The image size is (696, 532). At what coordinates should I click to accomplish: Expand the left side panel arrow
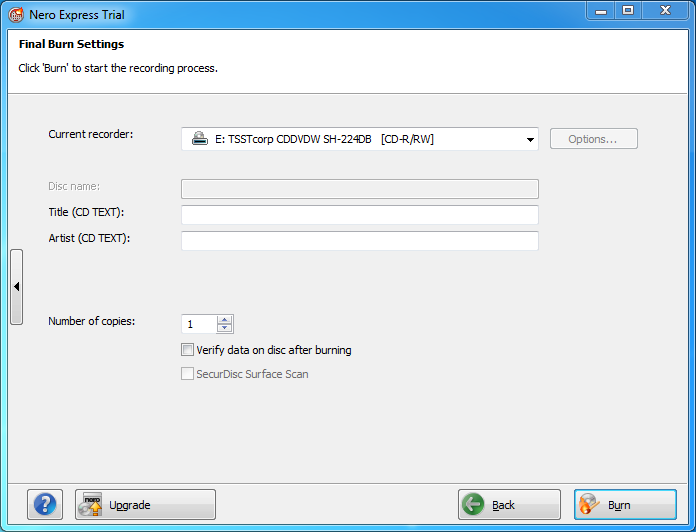[x=16, y=287]
